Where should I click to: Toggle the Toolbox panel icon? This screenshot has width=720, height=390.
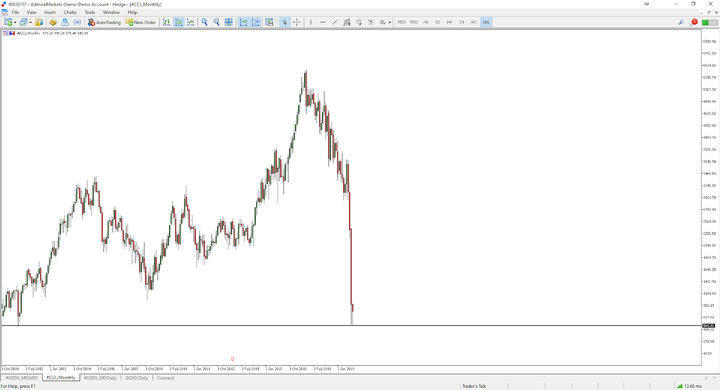coord(77,22)
